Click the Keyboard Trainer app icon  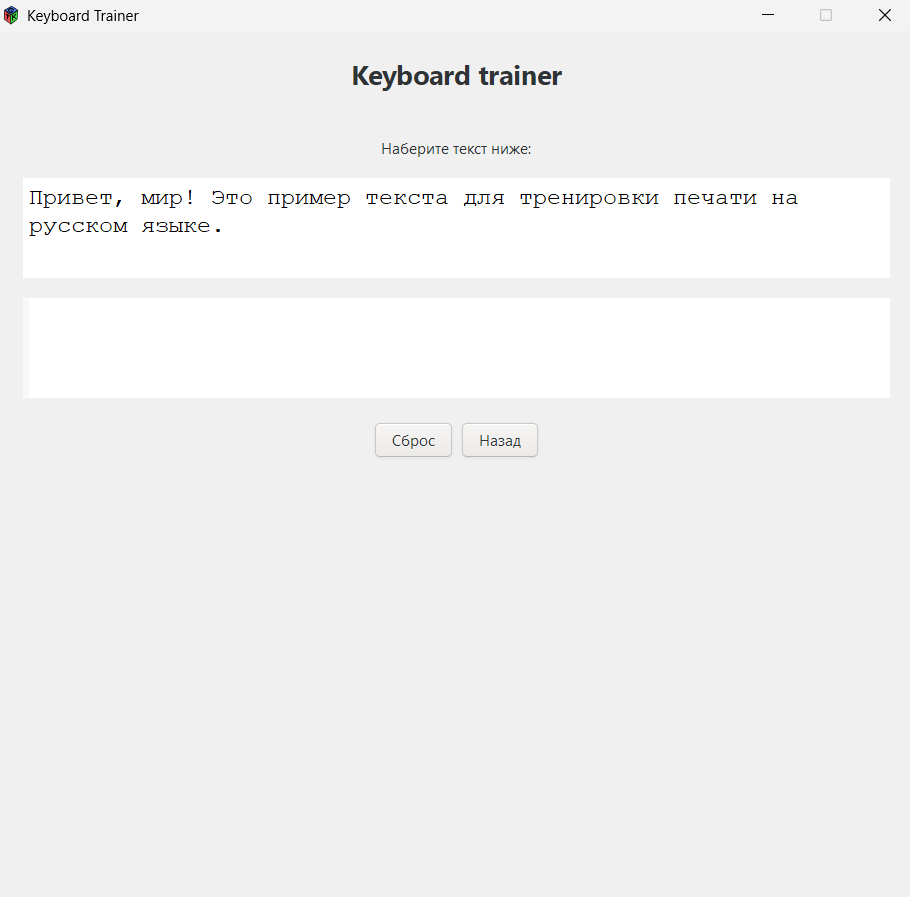[11, 15]
